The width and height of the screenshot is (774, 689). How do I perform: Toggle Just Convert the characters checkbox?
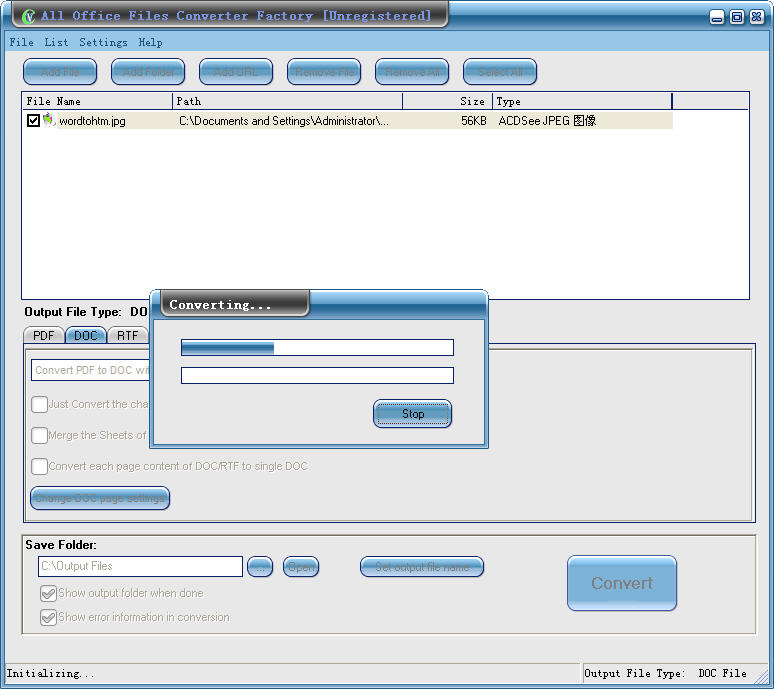click(39, 404)
